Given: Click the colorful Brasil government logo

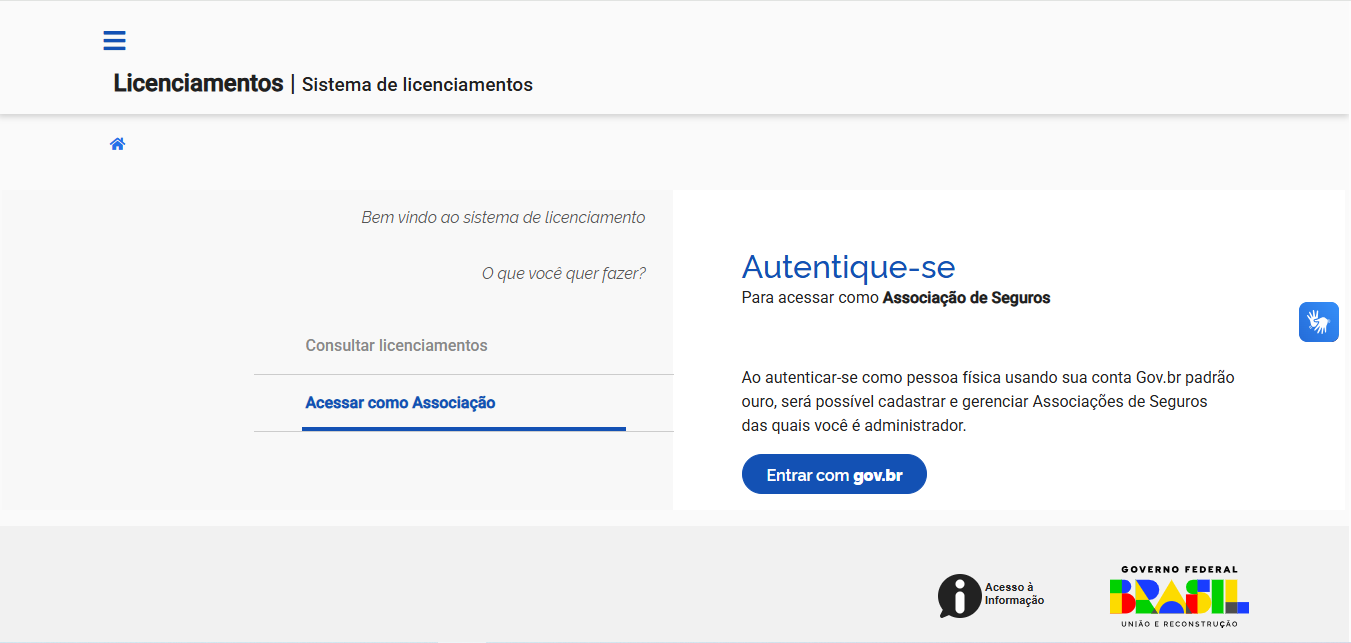Looking at the screenshot, I should click(1179, 597).
